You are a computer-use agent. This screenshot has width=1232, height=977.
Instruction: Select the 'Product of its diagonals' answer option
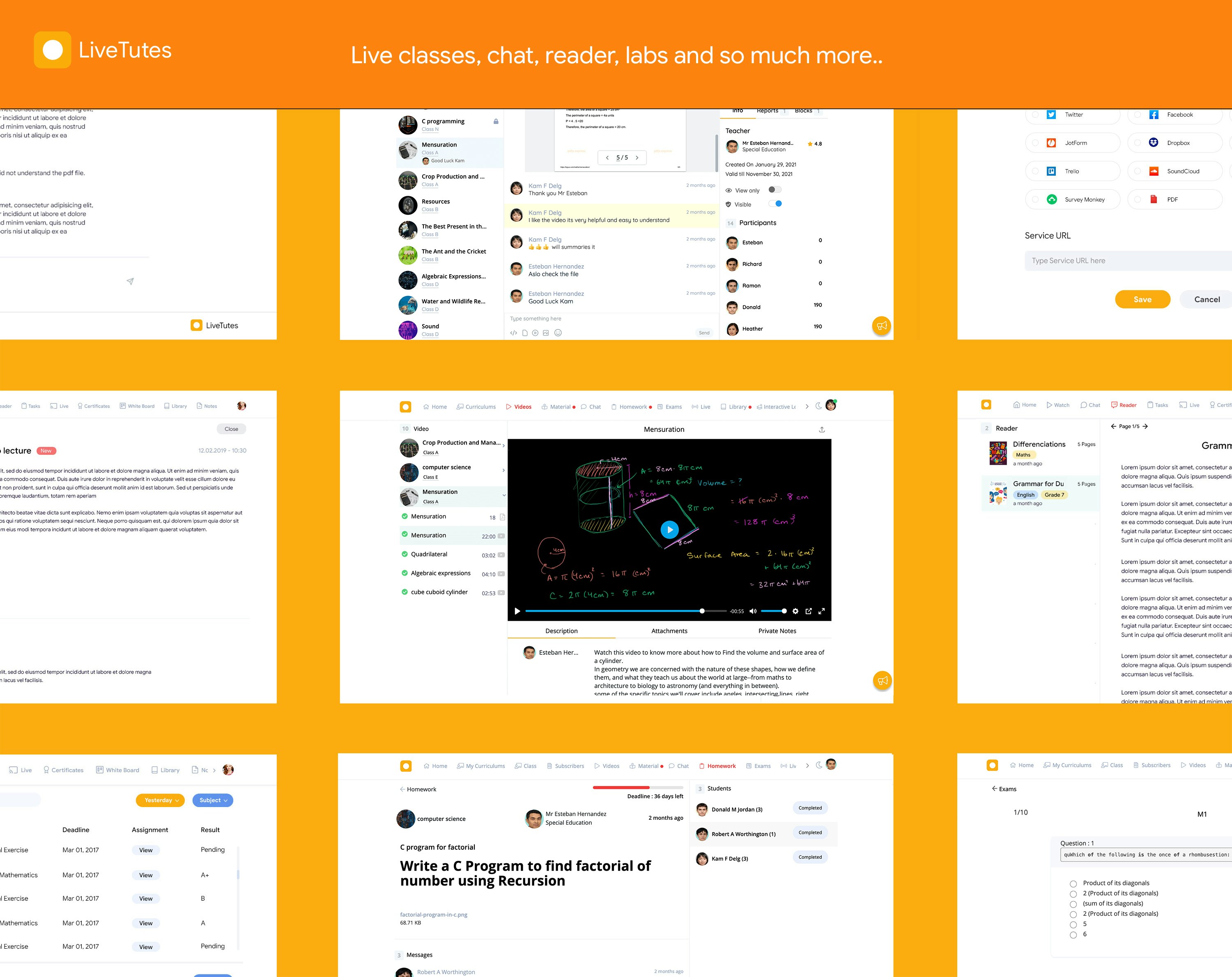pyautogui.click(x=1073, y=883)
